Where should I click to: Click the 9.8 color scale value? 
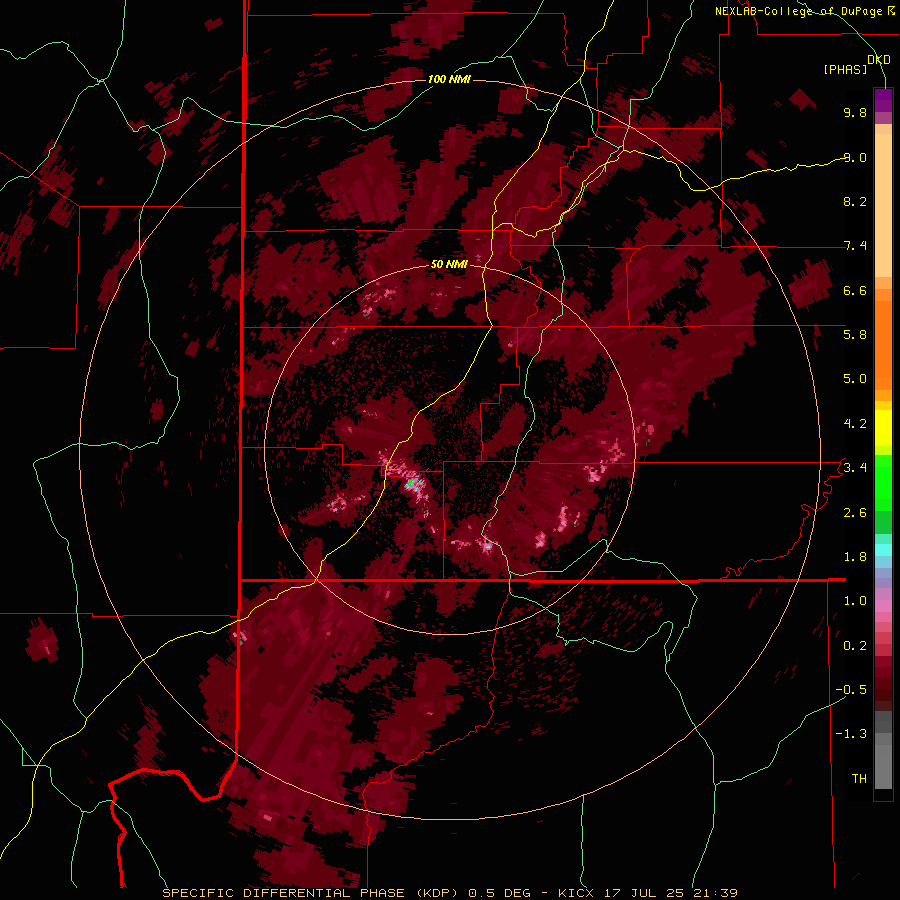click(855, 112)
